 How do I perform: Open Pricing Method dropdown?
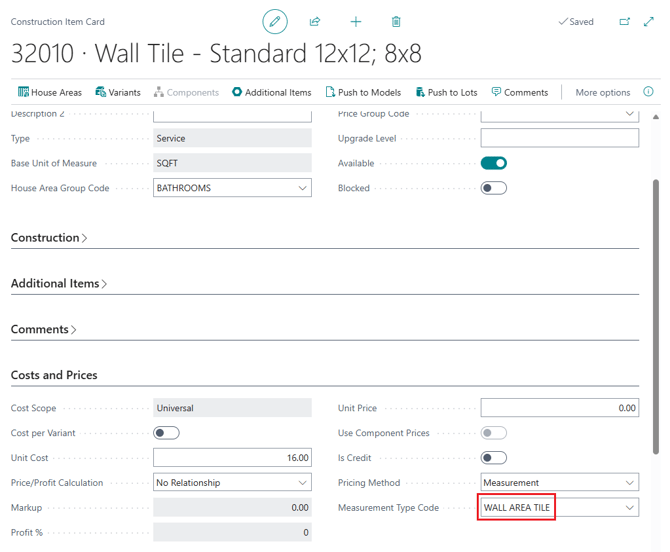(629, 482)
